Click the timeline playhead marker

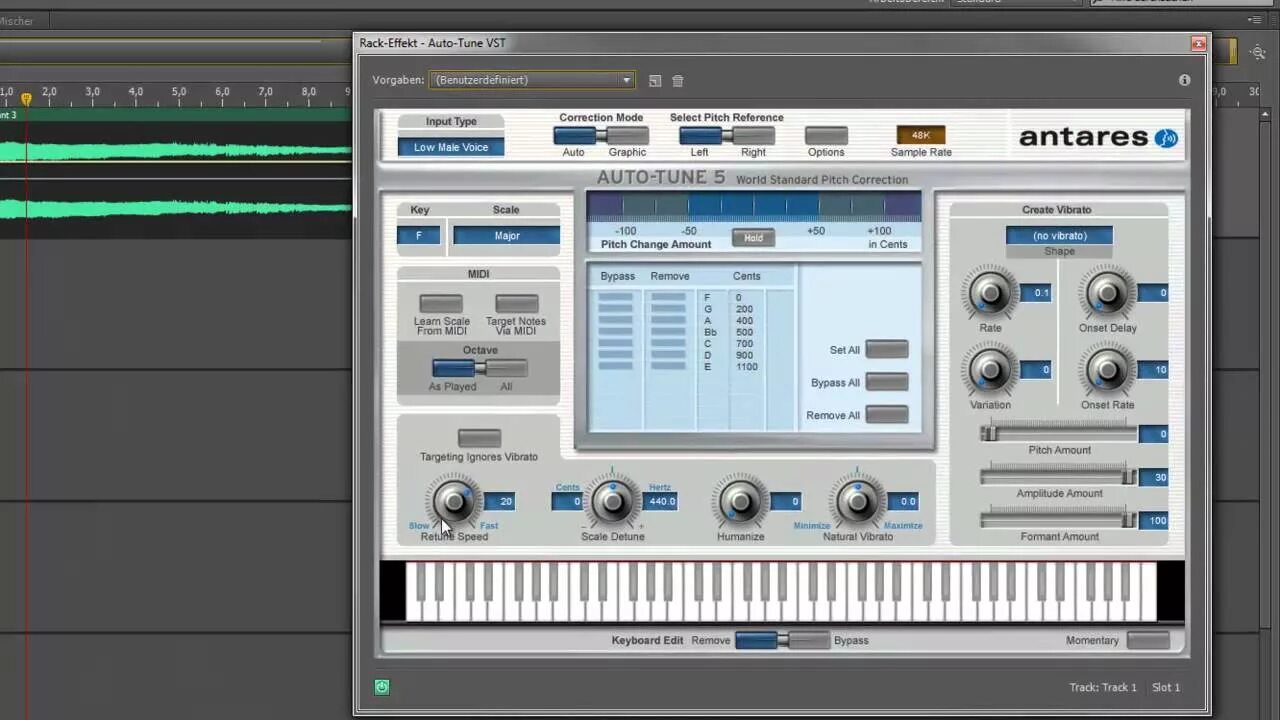[27, 98]
